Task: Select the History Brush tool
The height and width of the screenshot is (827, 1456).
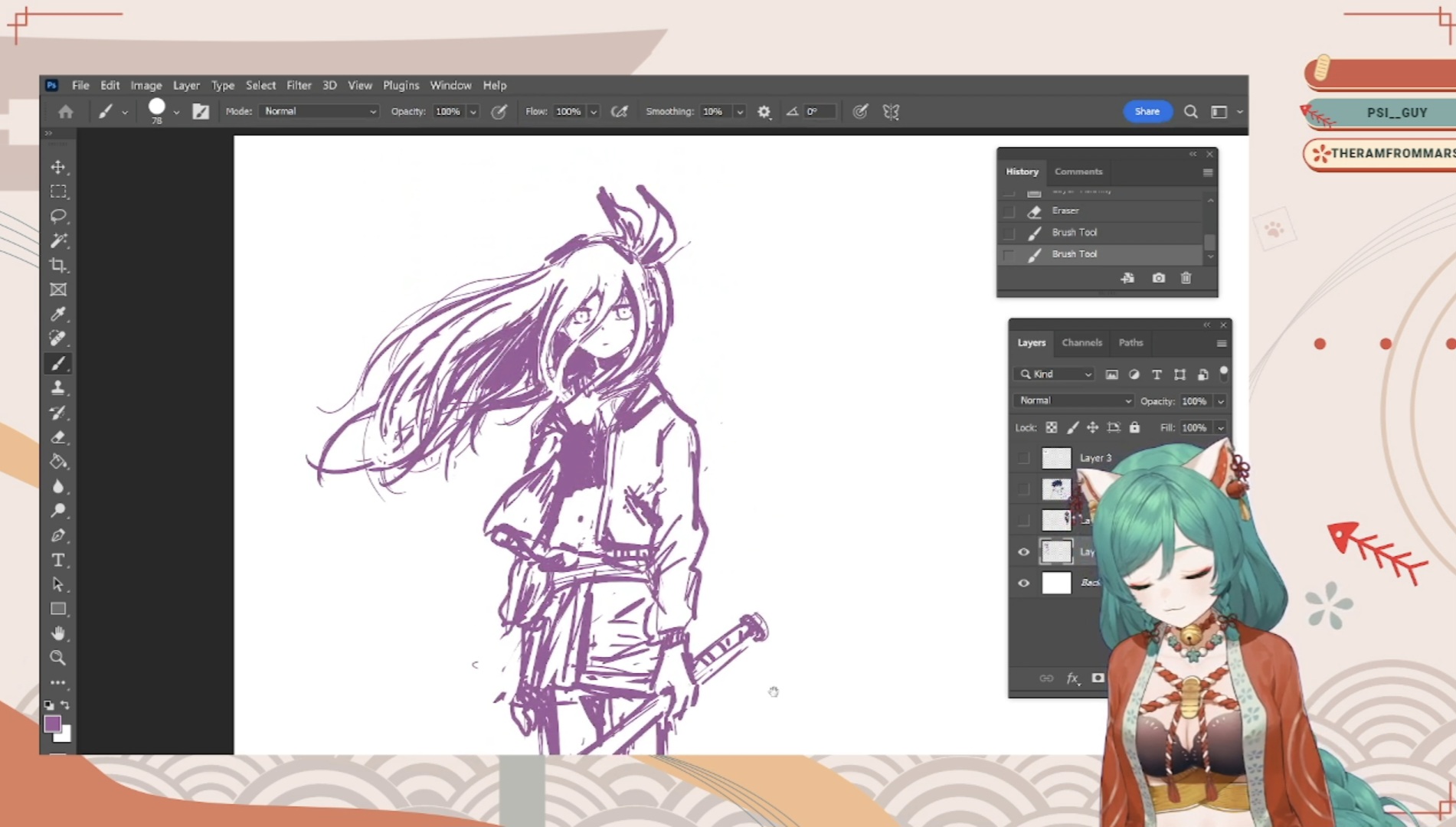Action: point(58,413)
